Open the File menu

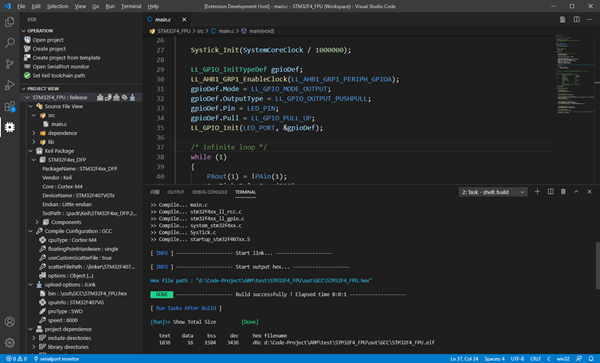[x=21, y=6]
